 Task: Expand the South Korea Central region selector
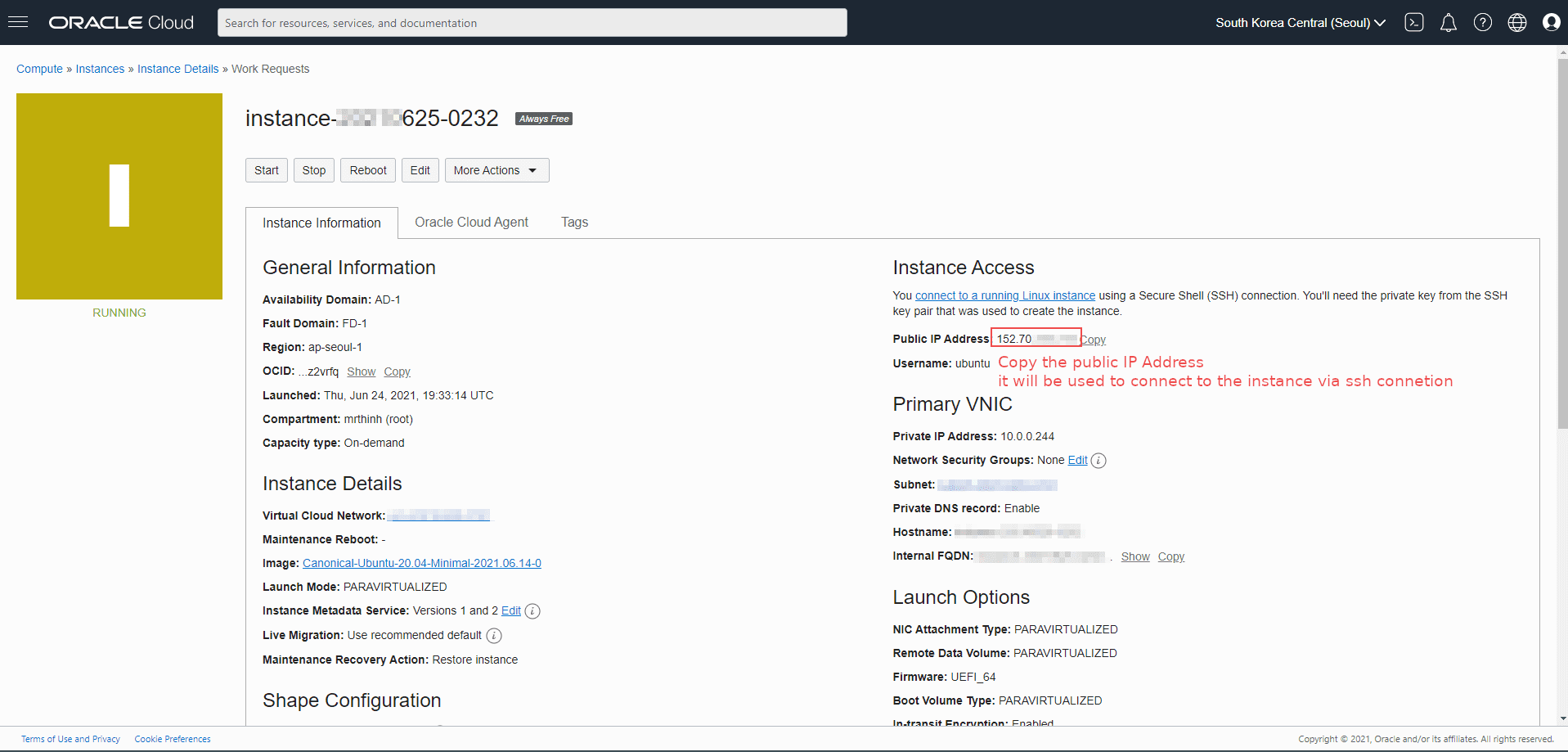coord(1301,23)
